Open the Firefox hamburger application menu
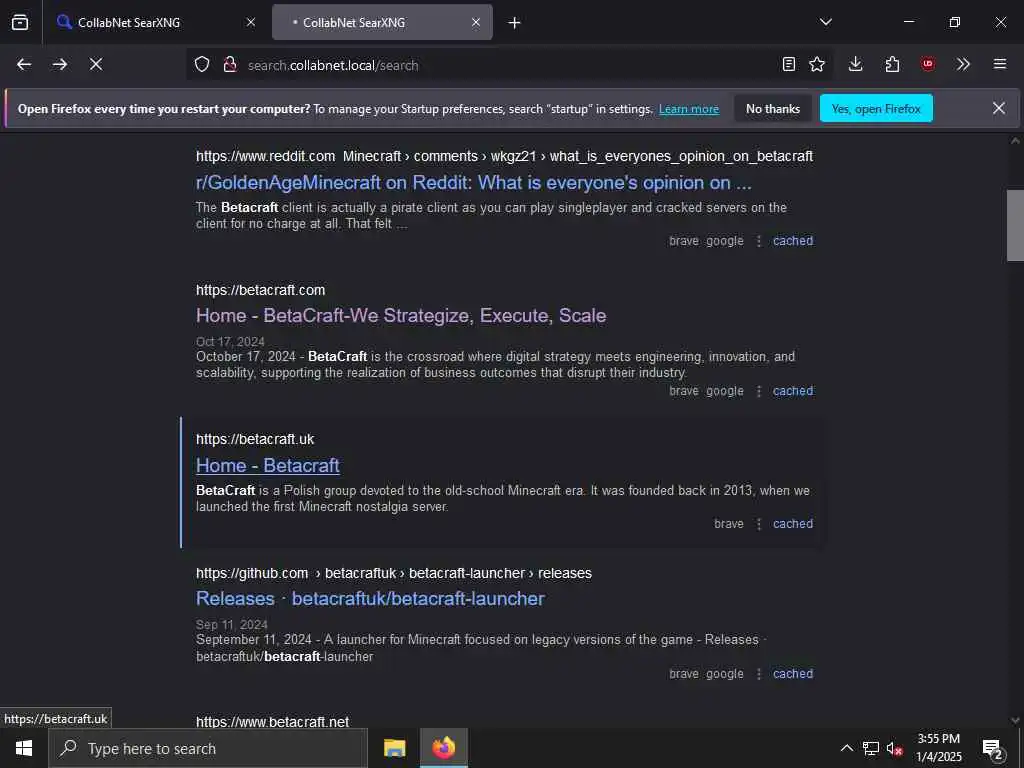The image size is (1024, 768). 1000,64
